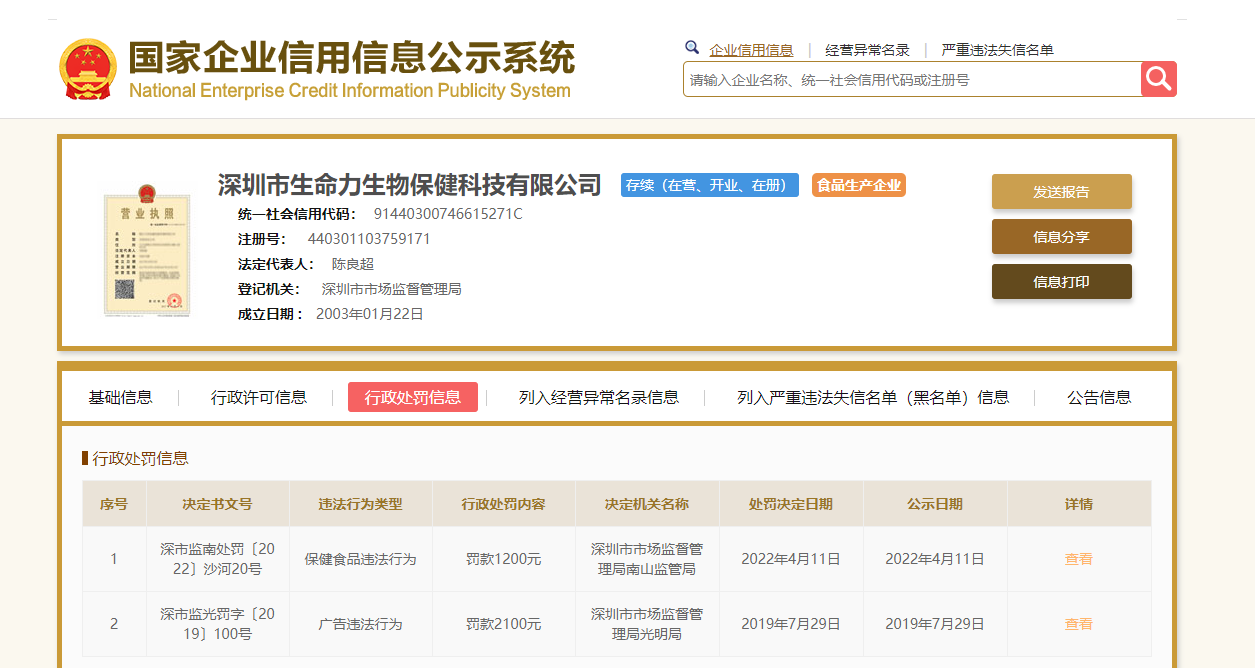Screen dimensions: 1255x668
Task: Click the company name 深圳市生命力生物保健科技有限公司
Action: [x=410, y=185]
